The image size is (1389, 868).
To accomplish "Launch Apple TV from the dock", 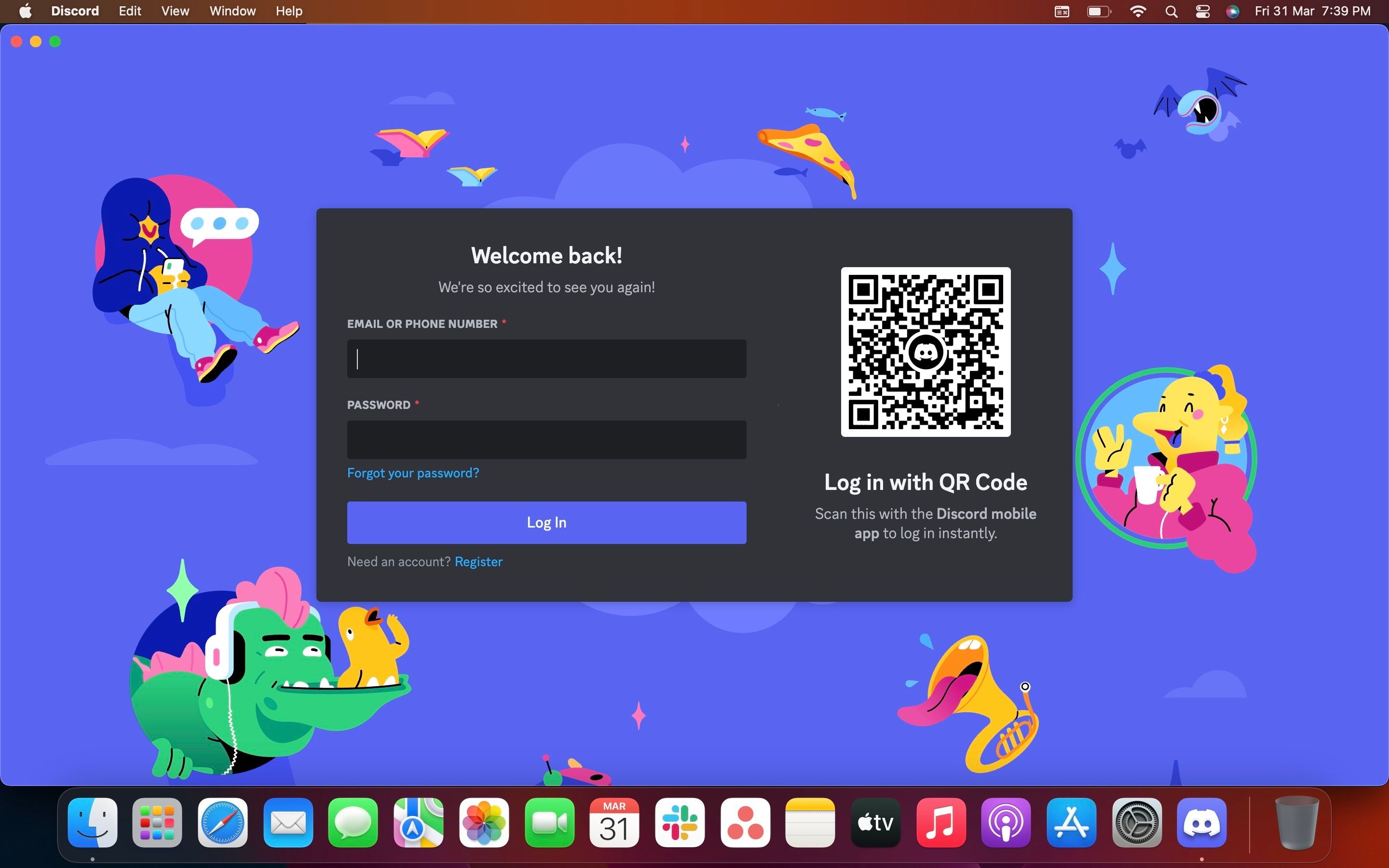I will click(875, 822).
